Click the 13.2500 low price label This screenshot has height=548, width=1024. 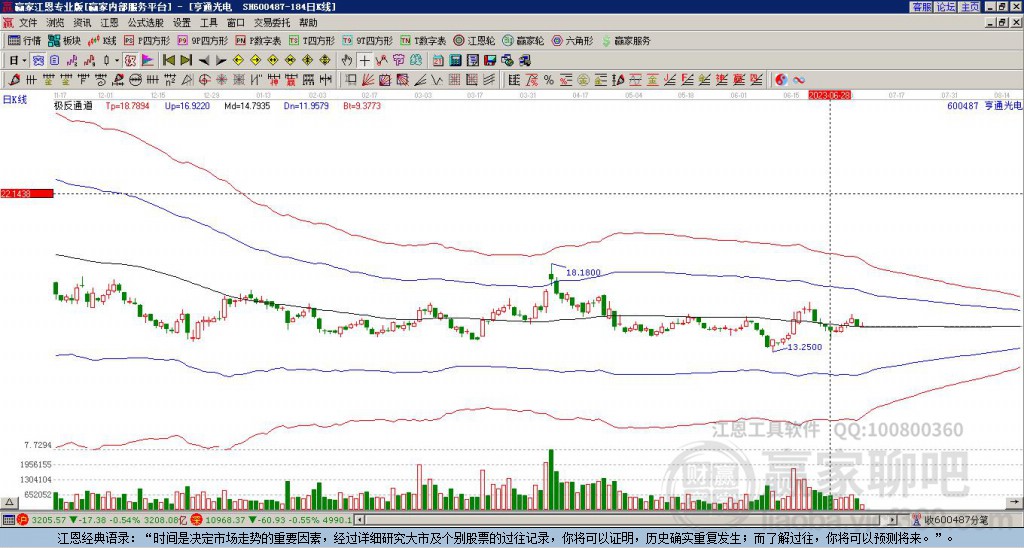click(x=805, y=347)
